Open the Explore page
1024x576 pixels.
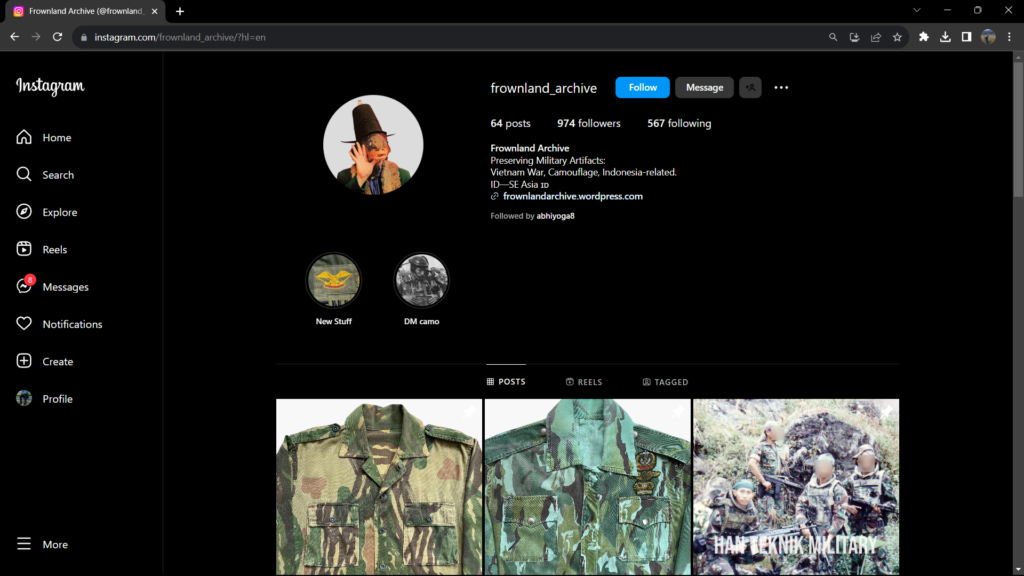tap(44, 212)
